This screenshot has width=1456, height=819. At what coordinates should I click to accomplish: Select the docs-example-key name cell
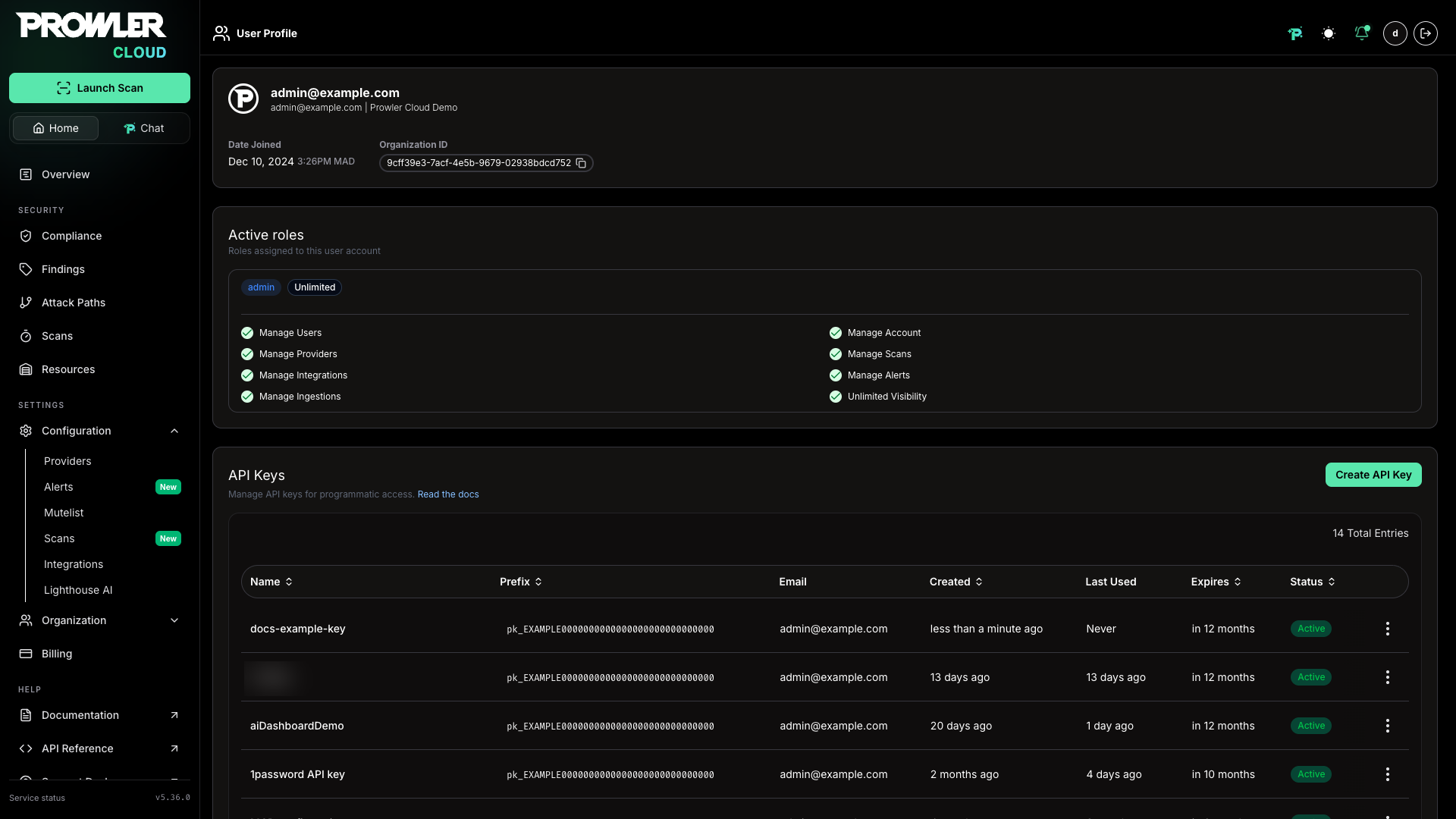298,629
